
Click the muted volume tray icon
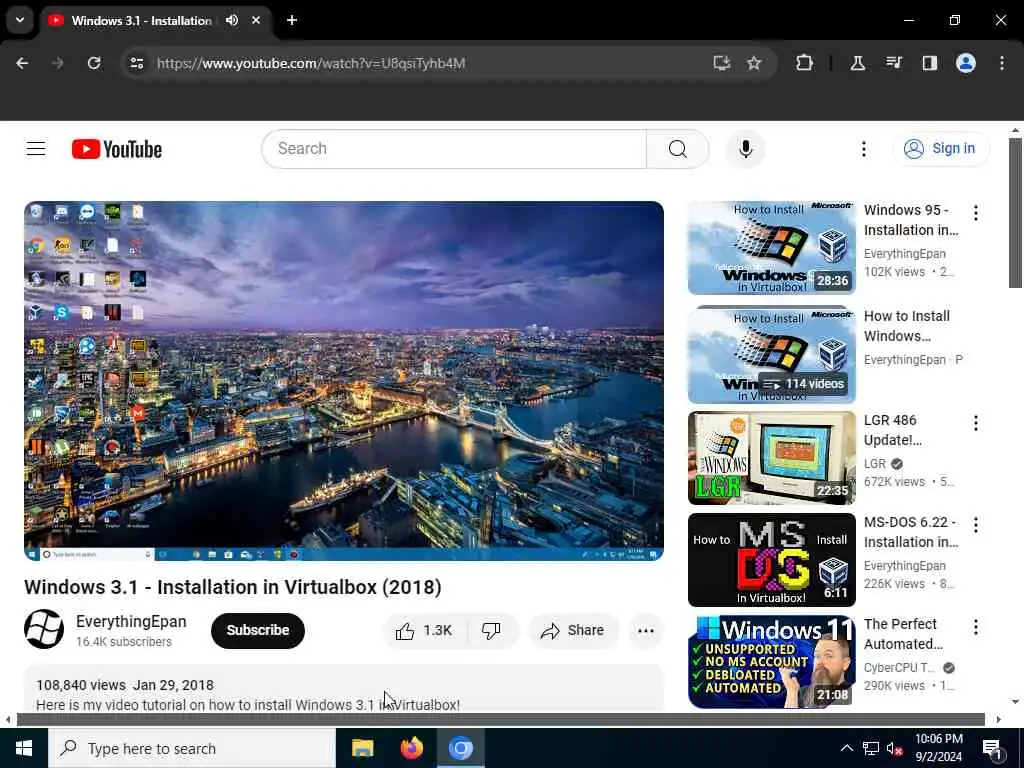pos(895,748)
